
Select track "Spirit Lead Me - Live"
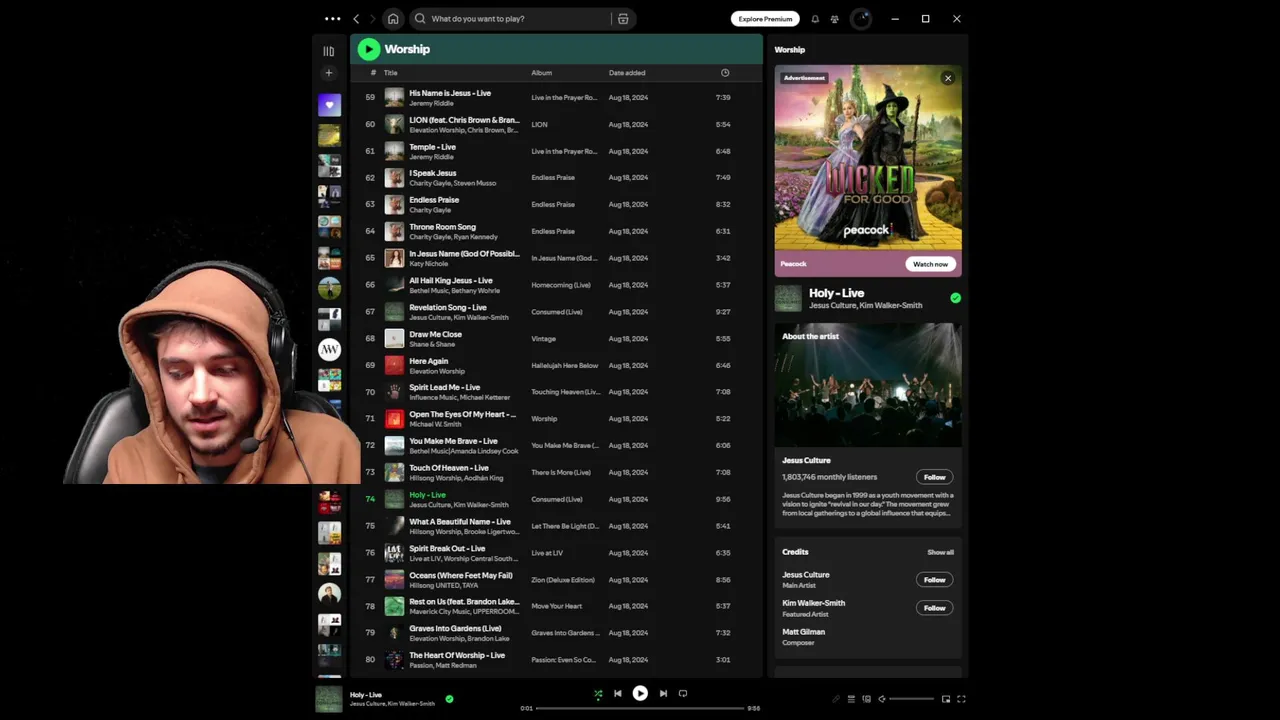[444, 388]
